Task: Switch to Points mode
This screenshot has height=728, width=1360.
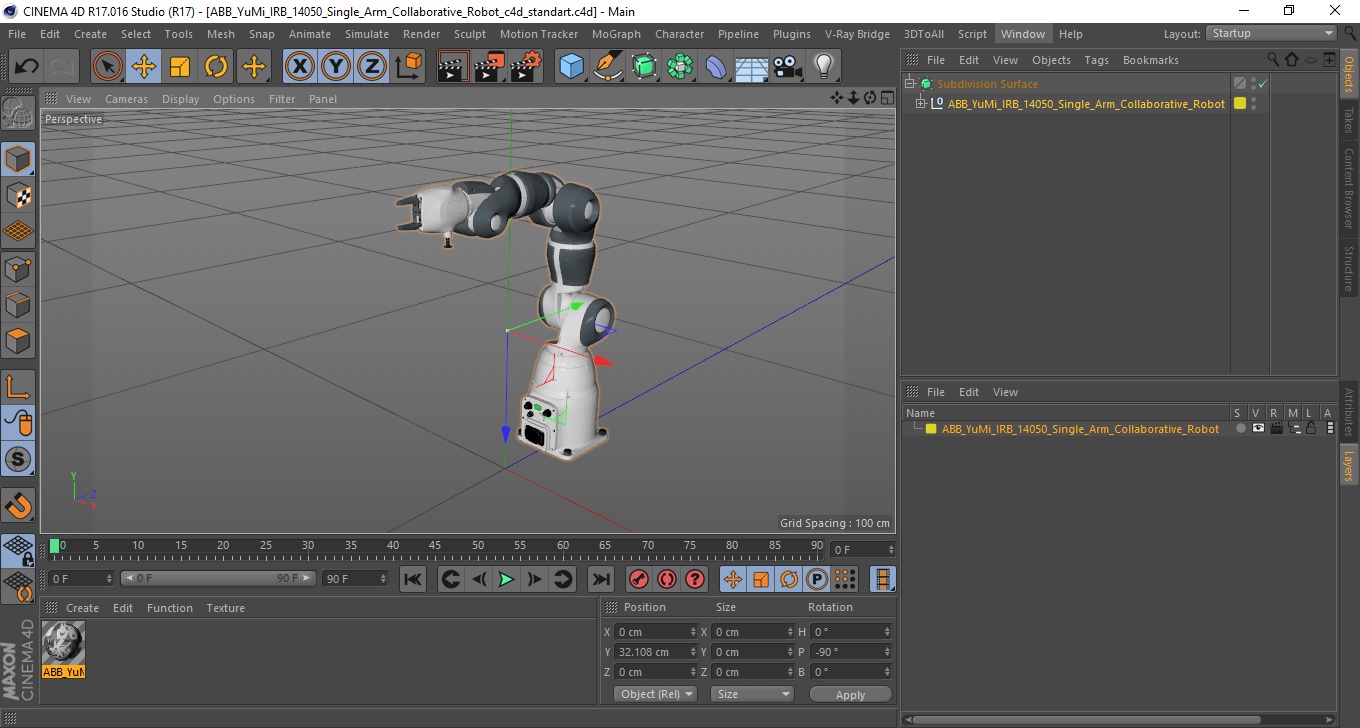Action: coord(18,268)
